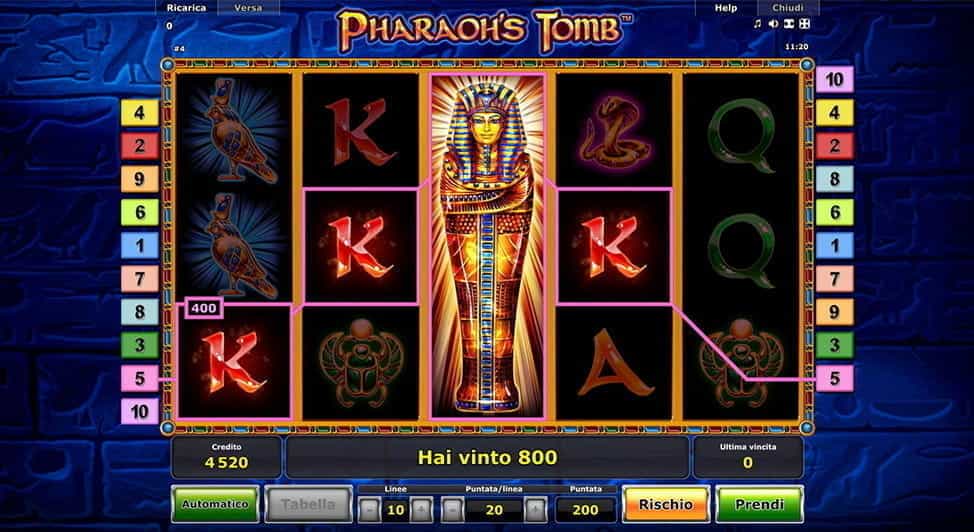Increase Linee with the plus button
This screenshot has height=532, width=974.
pyautogui.click(x=421, y=510)
